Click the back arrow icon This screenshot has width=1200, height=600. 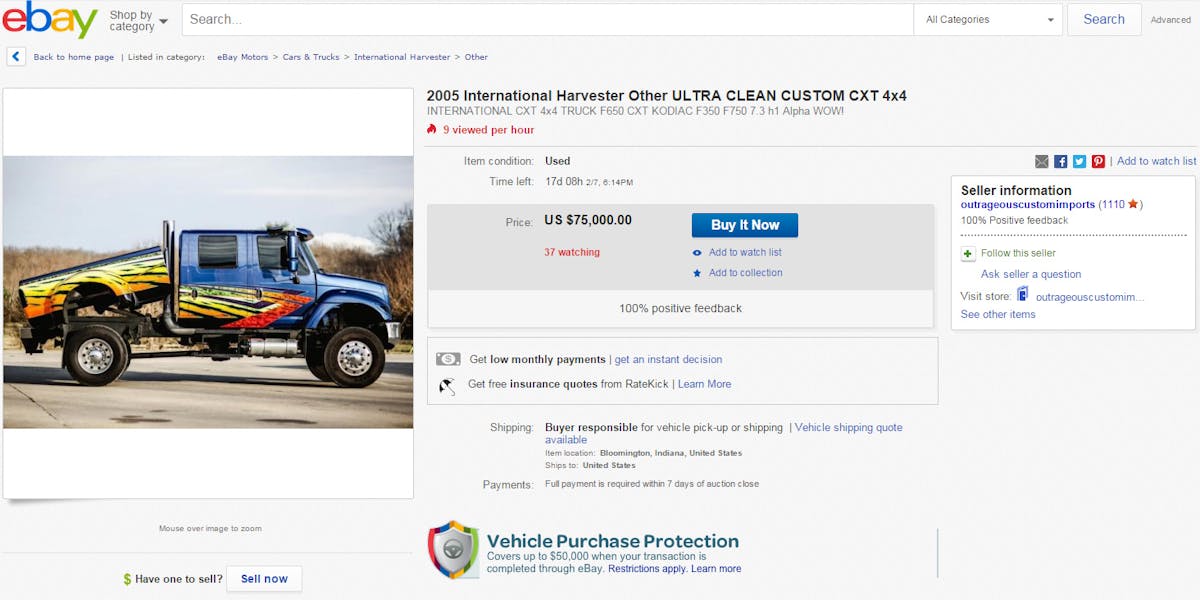[x=16, y=57]
